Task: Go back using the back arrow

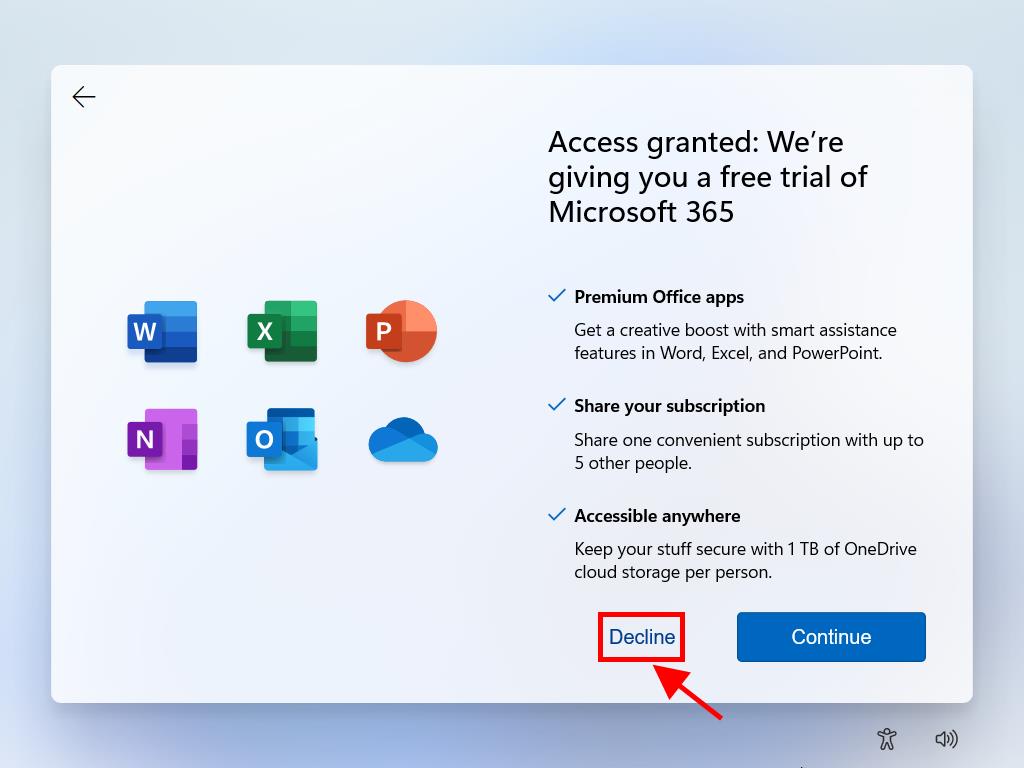Action: point(84,96)
